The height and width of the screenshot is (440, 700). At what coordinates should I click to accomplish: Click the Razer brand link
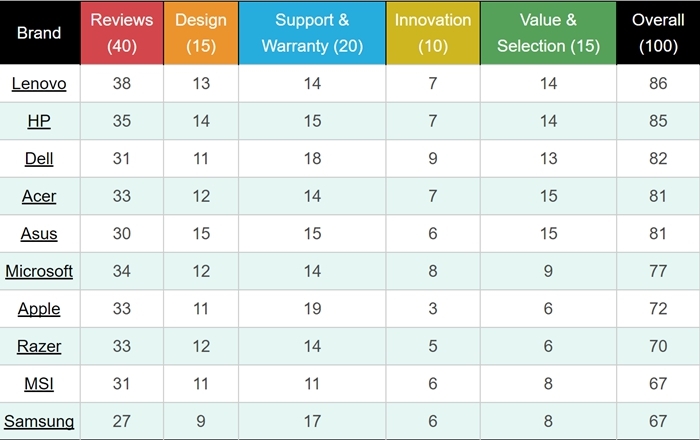39,346
